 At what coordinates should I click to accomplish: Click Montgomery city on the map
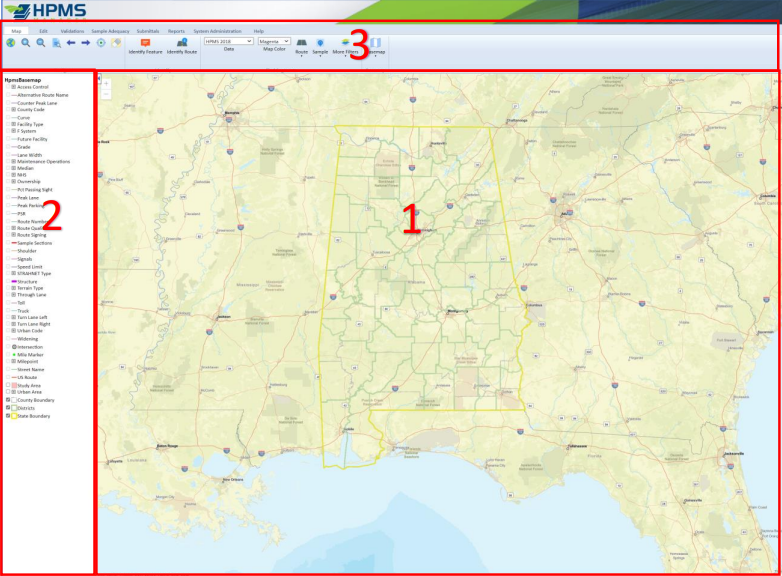pyautogui.click(x=456, y=311)
